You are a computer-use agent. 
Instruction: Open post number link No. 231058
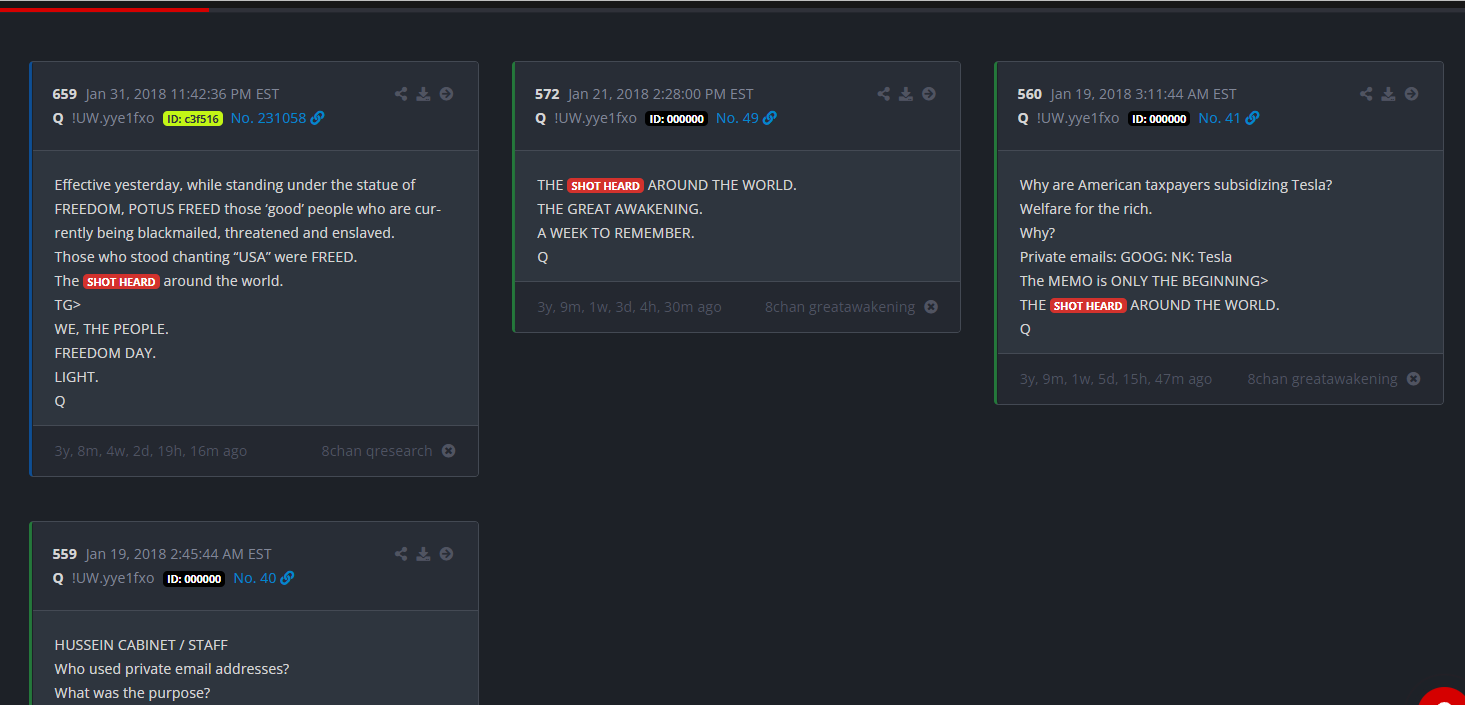[268, 118]
